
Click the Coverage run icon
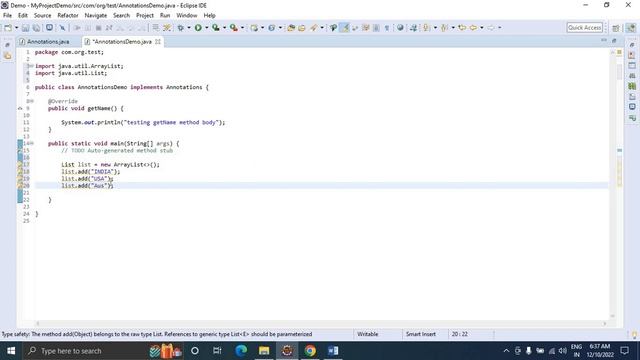coord(216,28)
